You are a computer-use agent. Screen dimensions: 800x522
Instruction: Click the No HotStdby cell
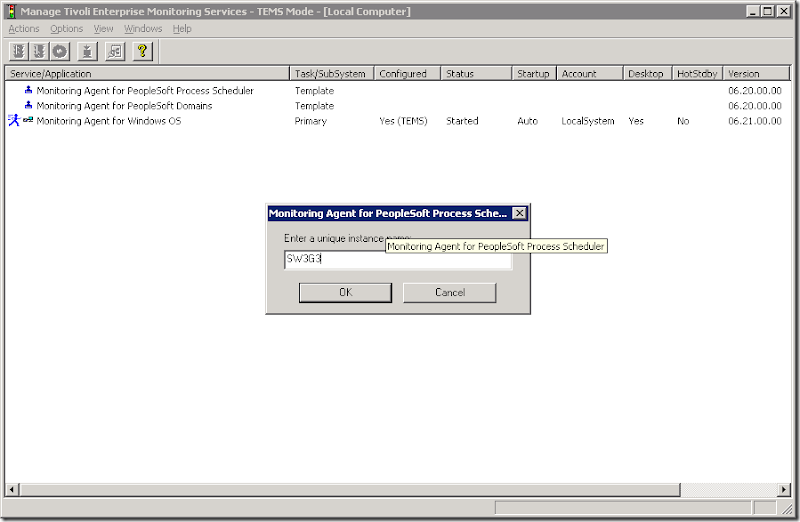coord(683,121)
